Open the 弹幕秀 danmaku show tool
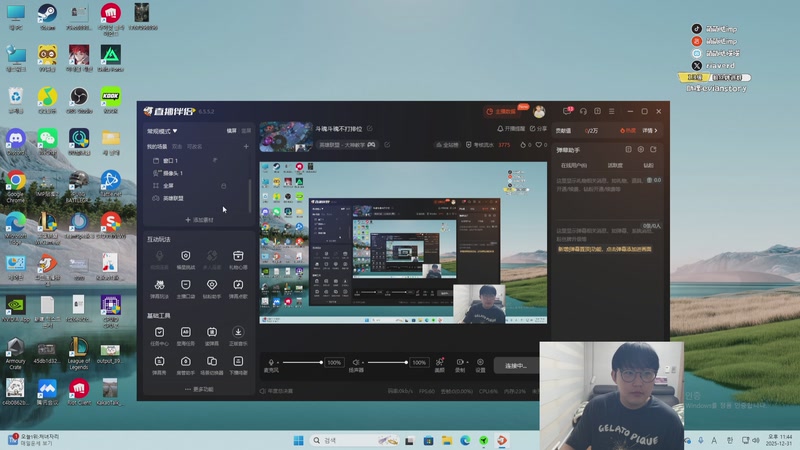800x450 pixels. click(x=159, y=365)
